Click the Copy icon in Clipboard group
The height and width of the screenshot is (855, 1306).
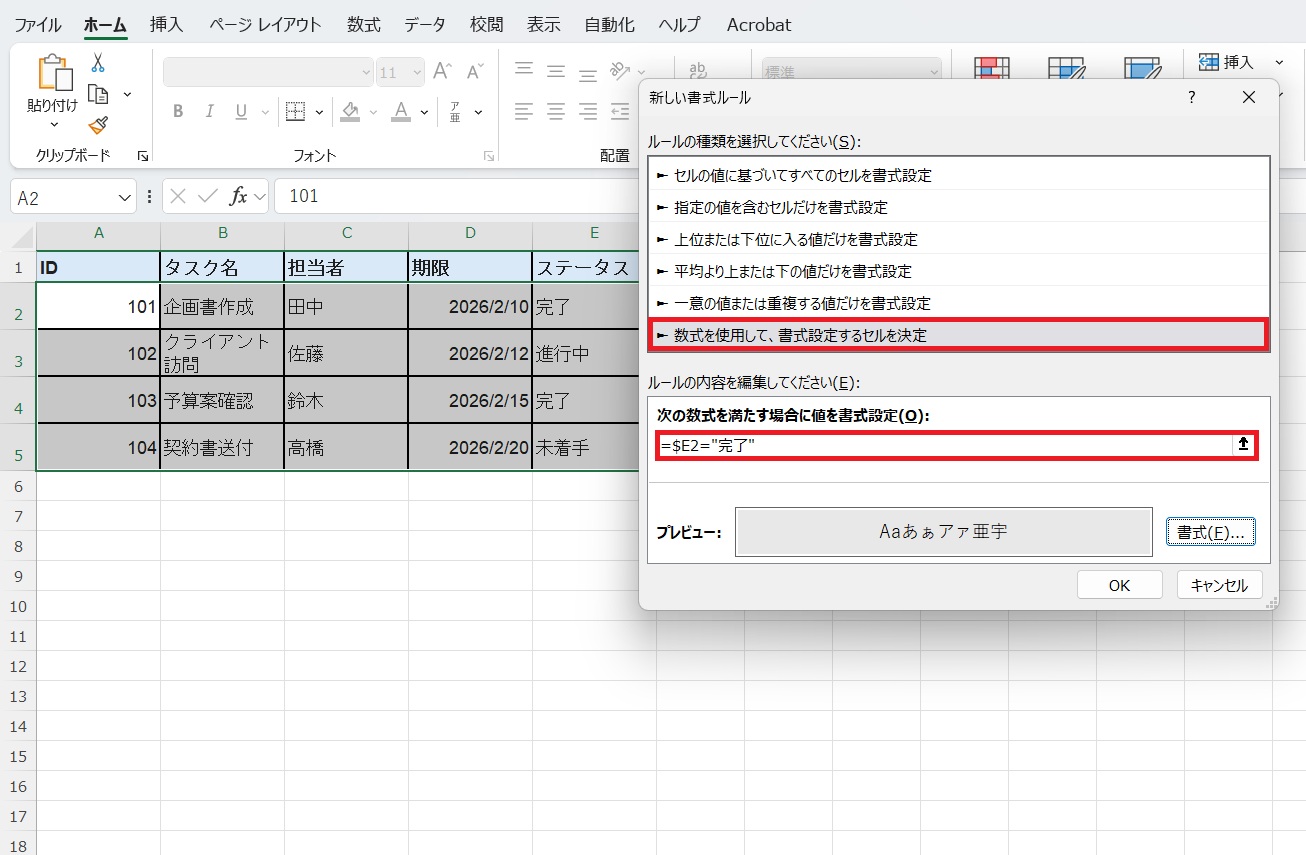pos(99,95)
